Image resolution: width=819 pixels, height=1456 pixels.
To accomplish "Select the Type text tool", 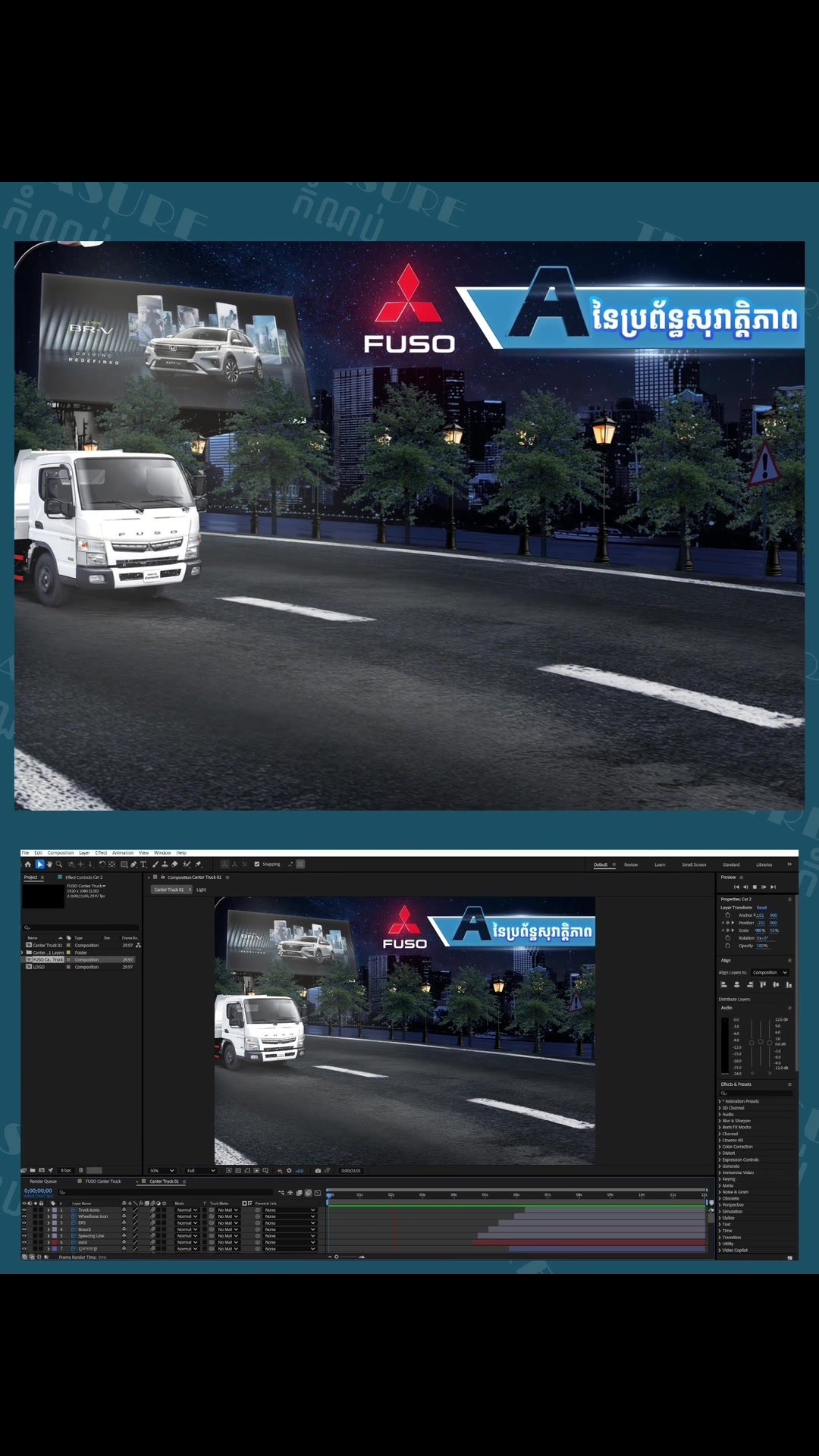I will point(143,864).
